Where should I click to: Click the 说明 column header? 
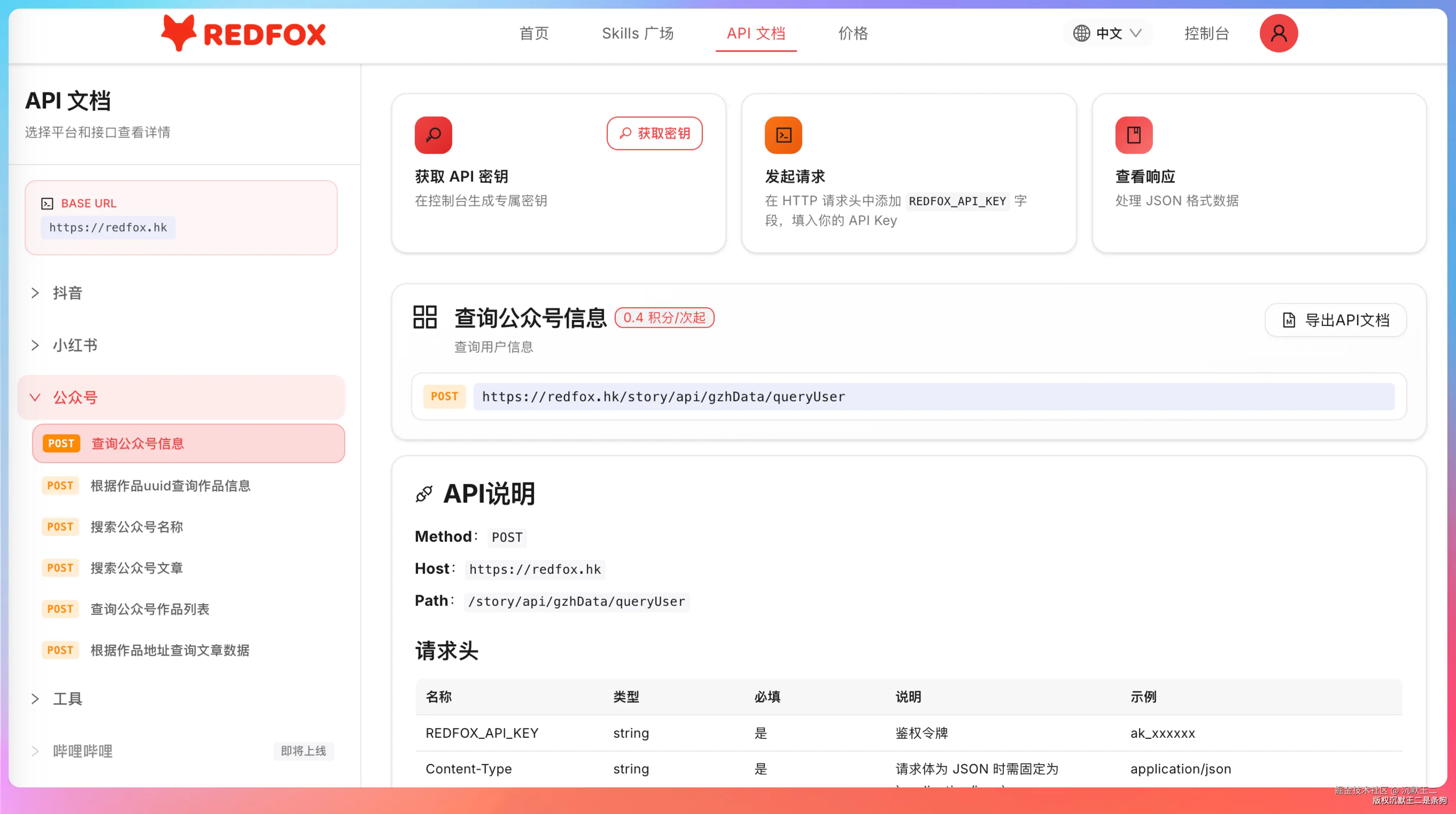pyautogui.click(x=908, y=696)
